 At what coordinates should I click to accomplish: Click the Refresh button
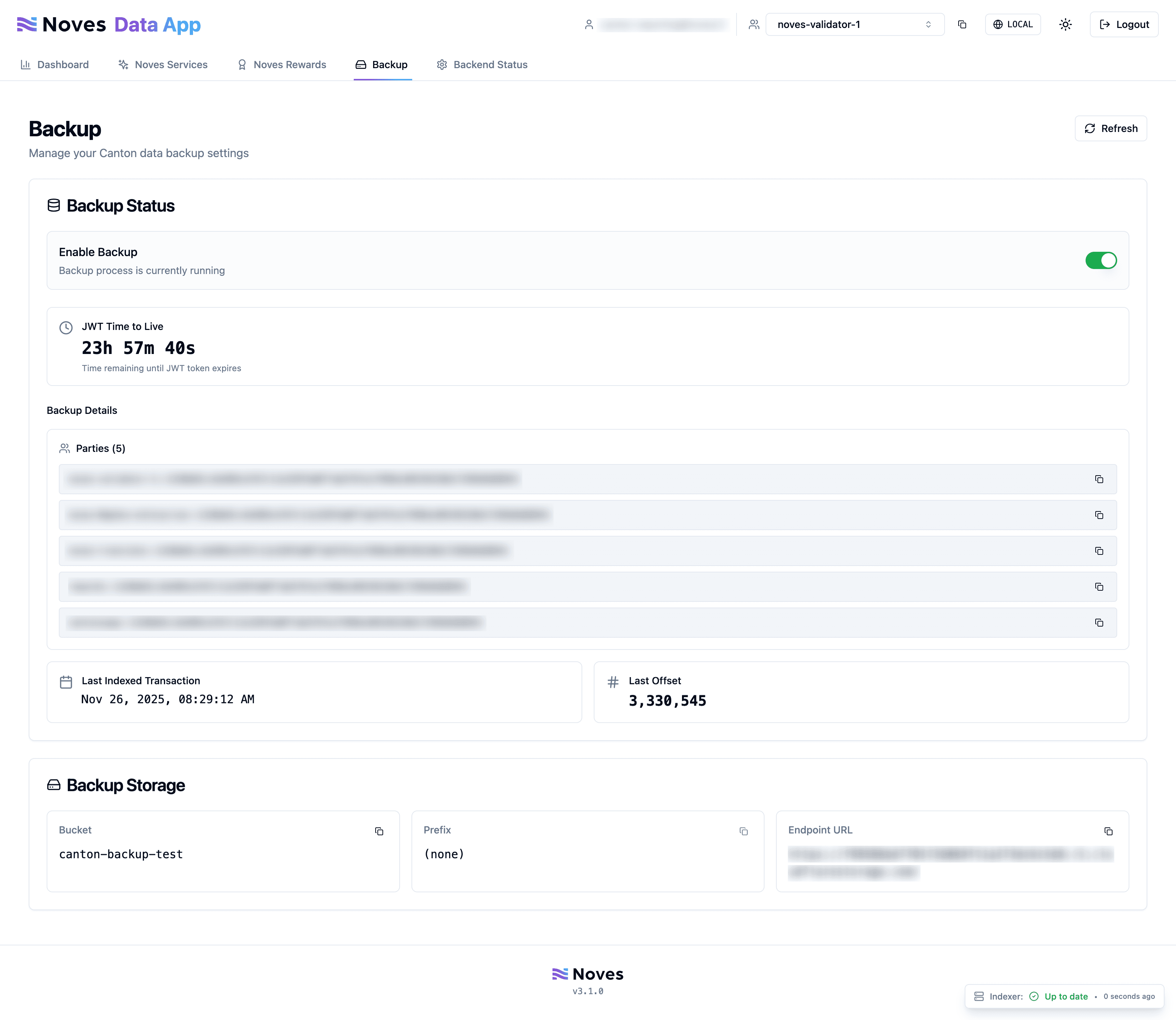1110,129
